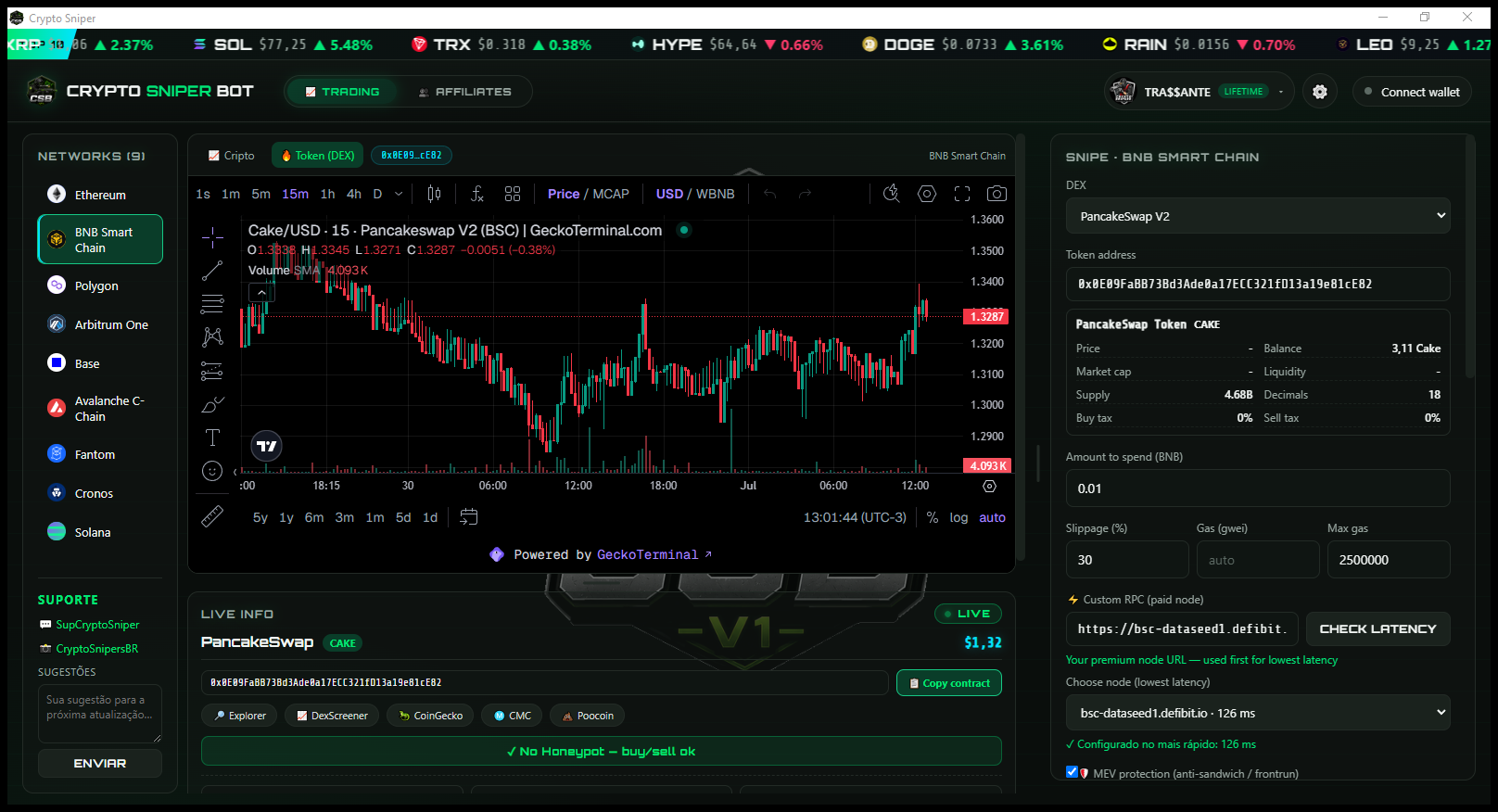The image size is (1498, 812).
Task: Select the crosshair cursor tool
Action: [x=212, y=238]
